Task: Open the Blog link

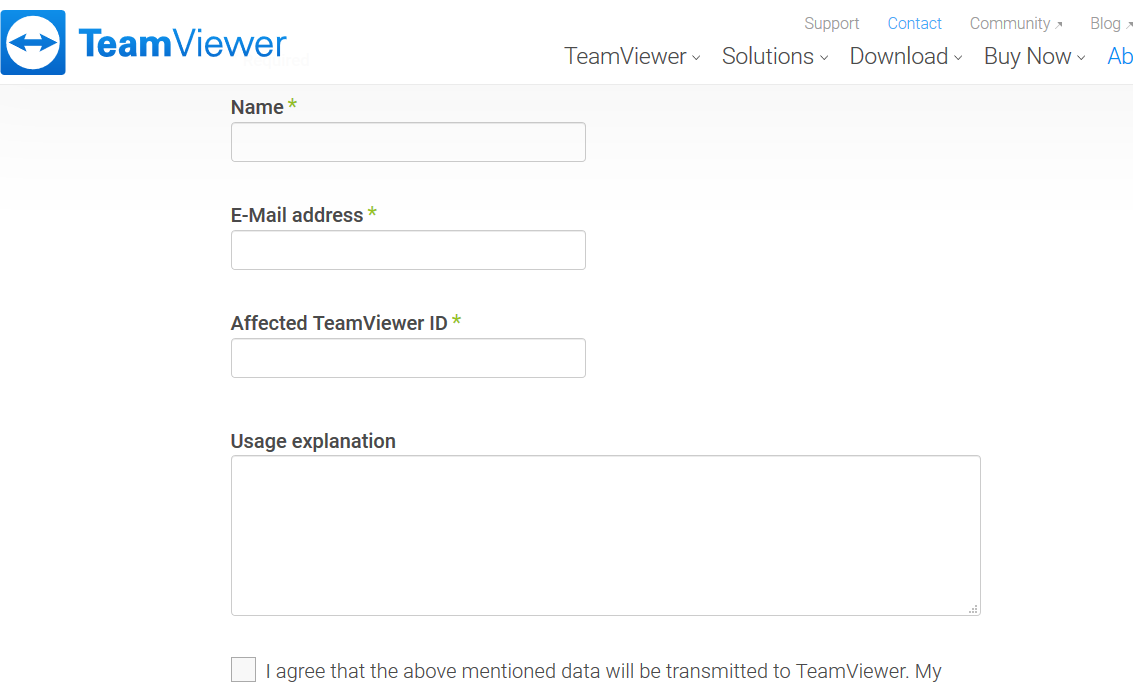Action: pos(1111,24)
